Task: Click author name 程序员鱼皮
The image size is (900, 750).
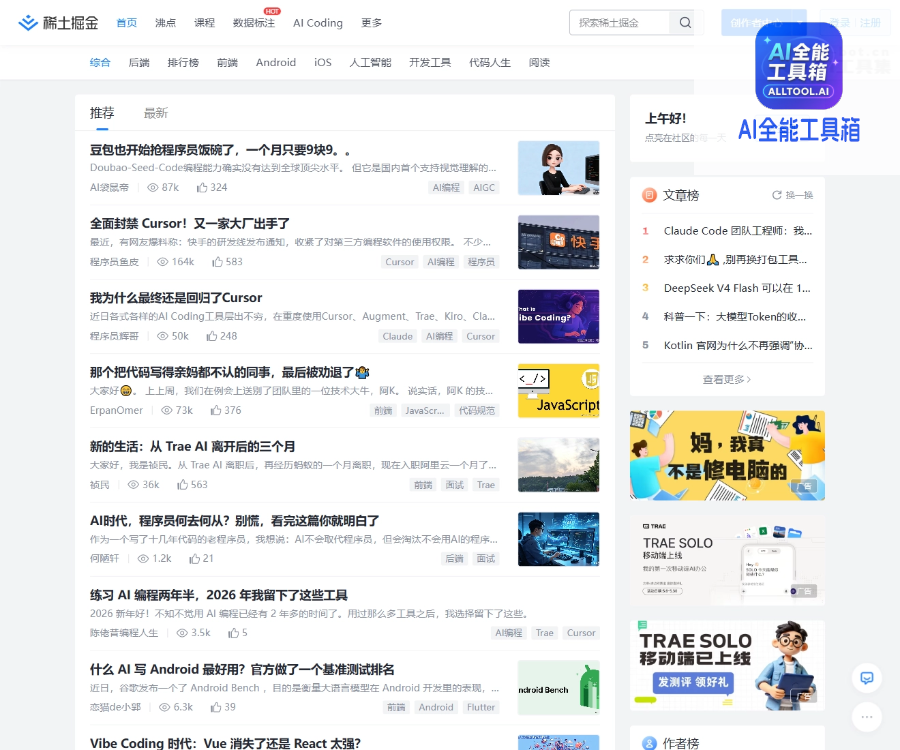Action: [114, 262]
